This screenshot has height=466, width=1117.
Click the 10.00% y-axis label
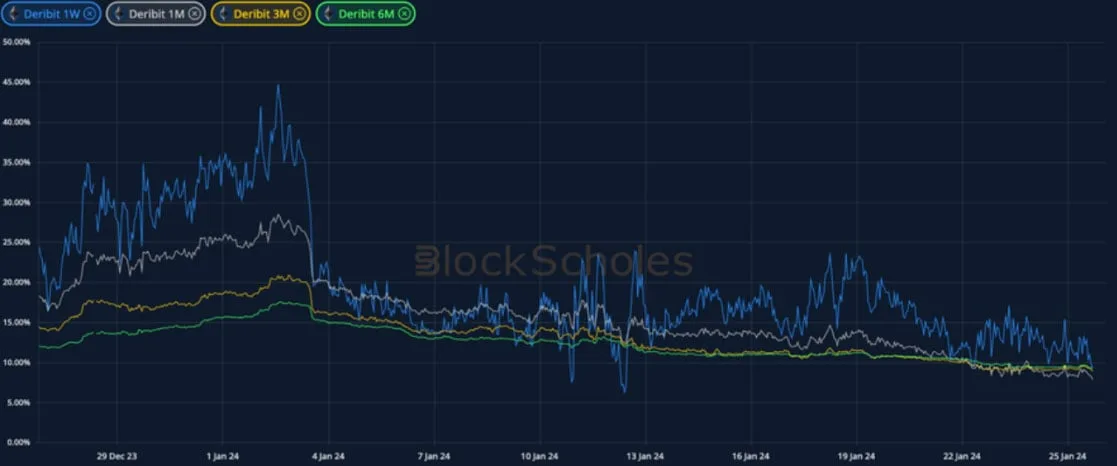[x=16, y=363]
